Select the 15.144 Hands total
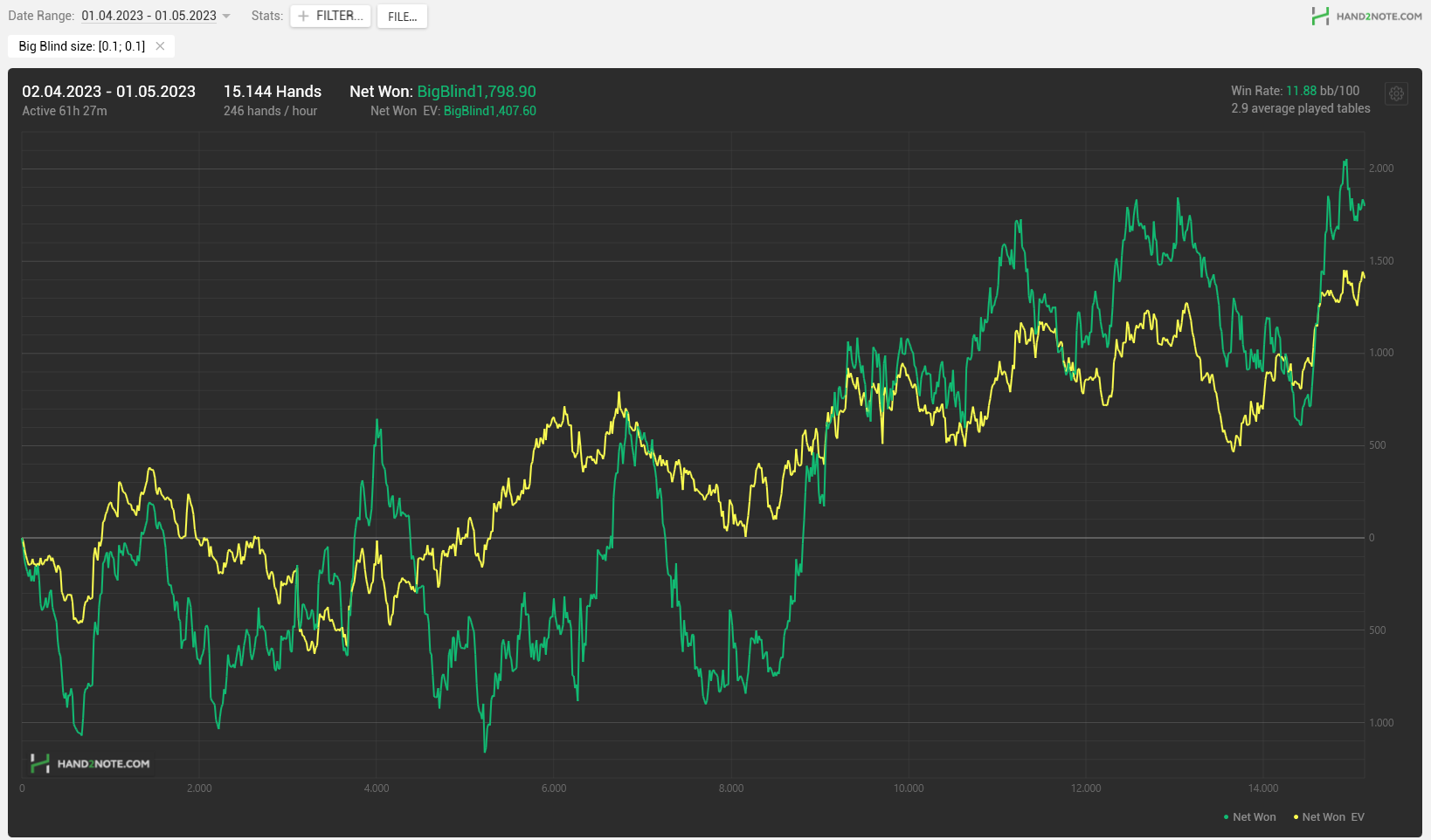The width and height of the screenshot is (1431, 840). click(273, 92)
